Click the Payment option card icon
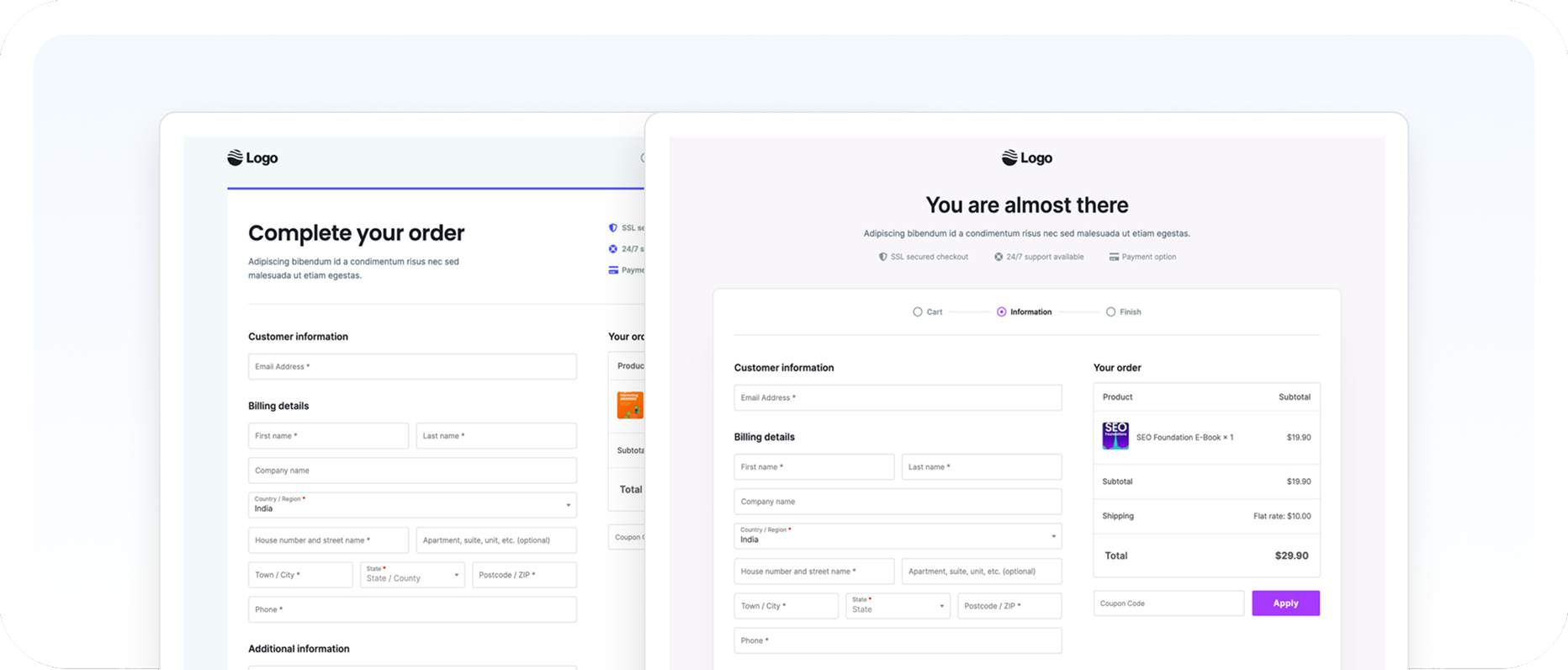The image size is (1568, 670). click(x=1114, y=257)
